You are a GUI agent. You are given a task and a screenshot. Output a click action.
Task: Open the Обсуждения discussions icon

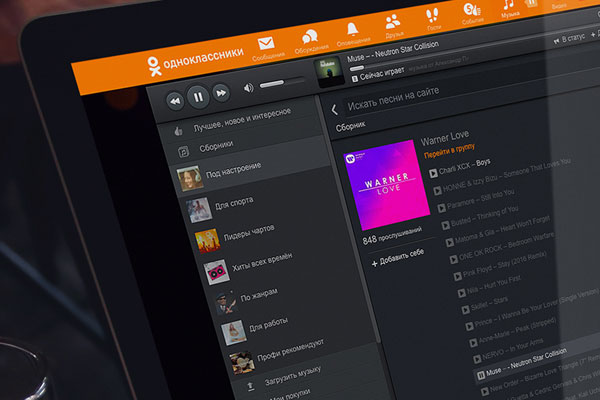click(x=308, y=37)
